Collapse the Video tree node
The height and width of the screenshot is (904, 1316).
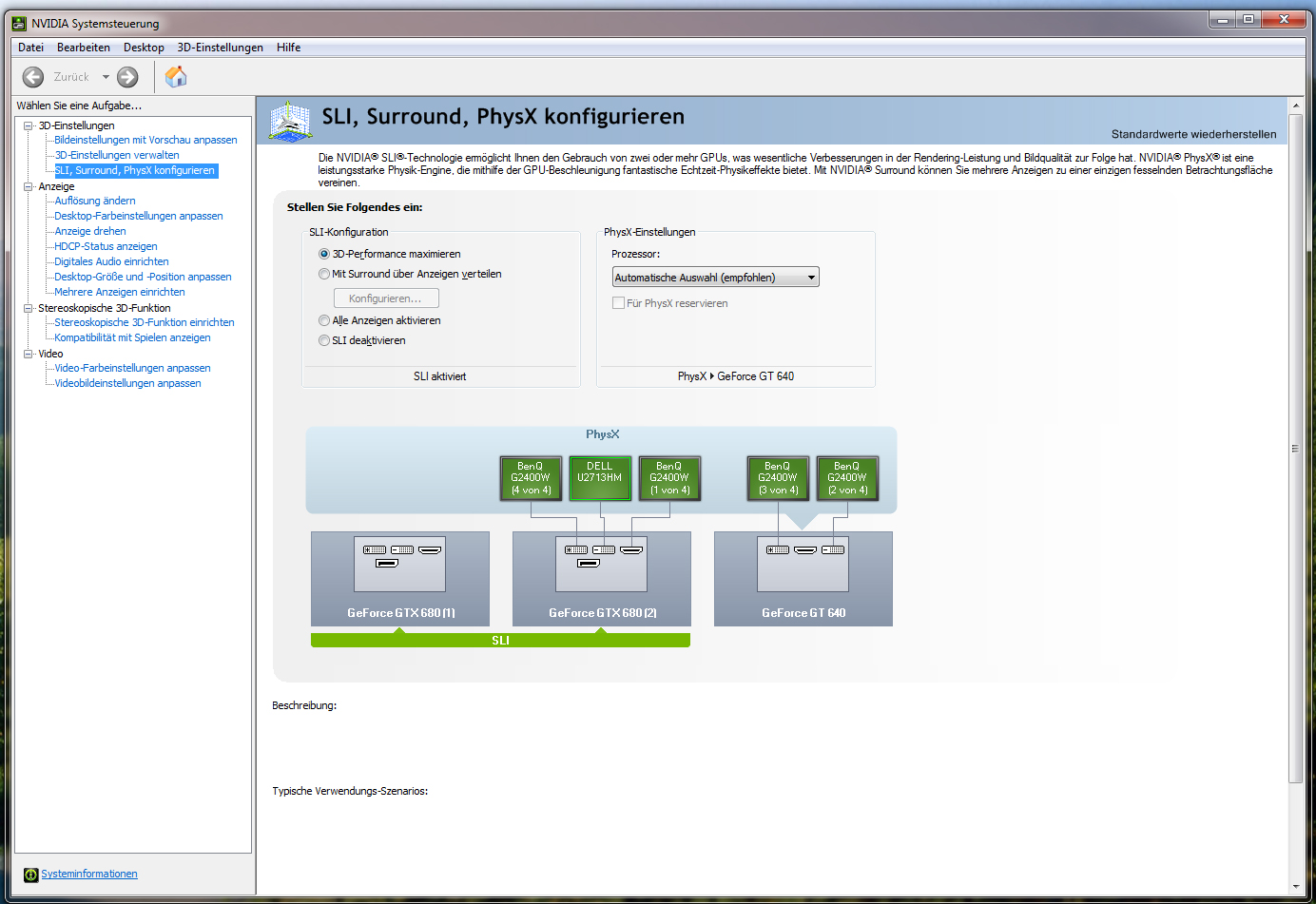[29, 354]
